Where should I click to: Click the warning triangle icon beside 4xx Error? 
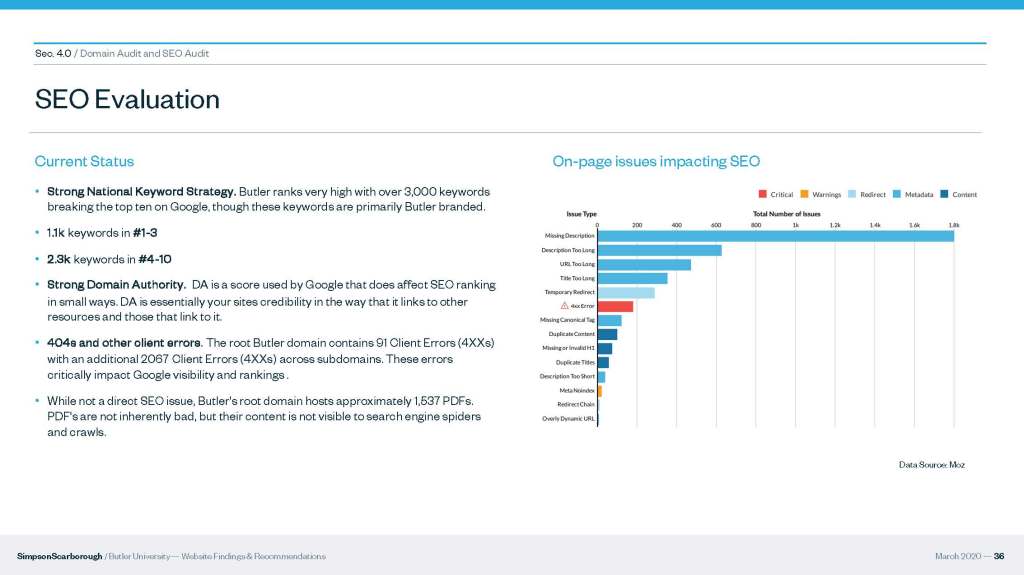[565, 305]
